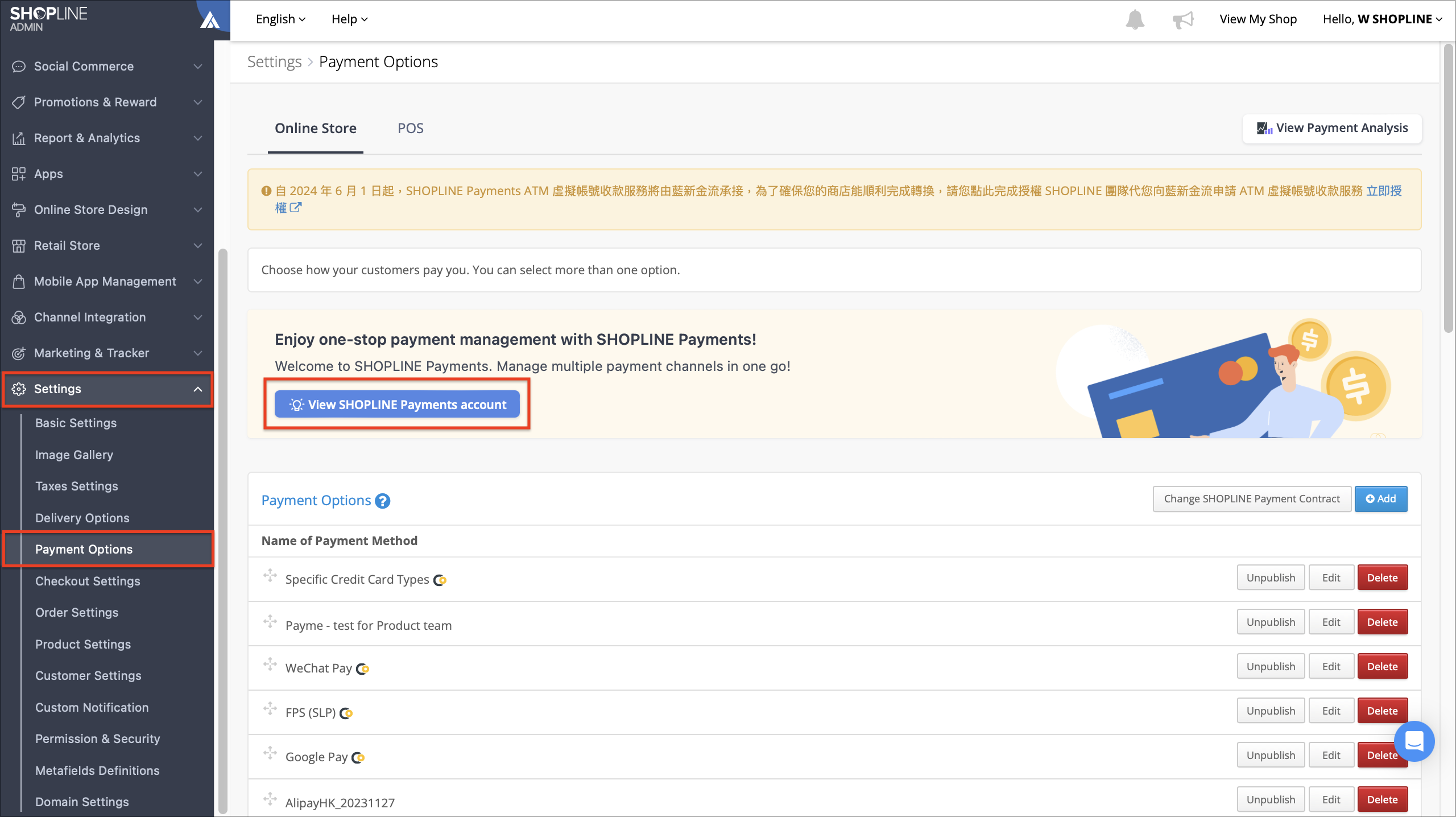Open the notifications bell icon

coord(1135,19)
